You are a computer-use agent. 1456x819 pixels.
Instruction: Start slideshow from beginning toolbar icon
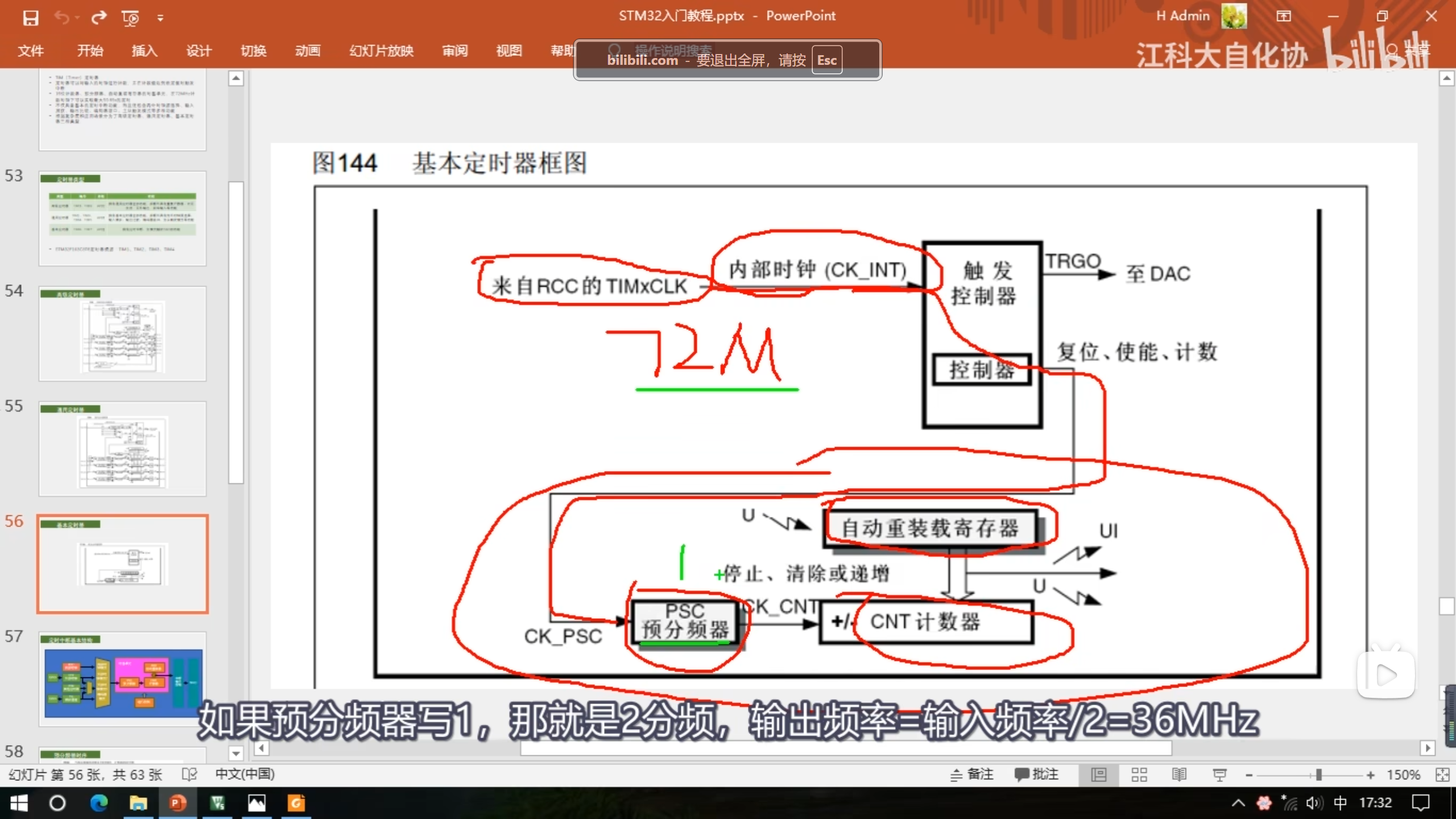pos(130,18)
